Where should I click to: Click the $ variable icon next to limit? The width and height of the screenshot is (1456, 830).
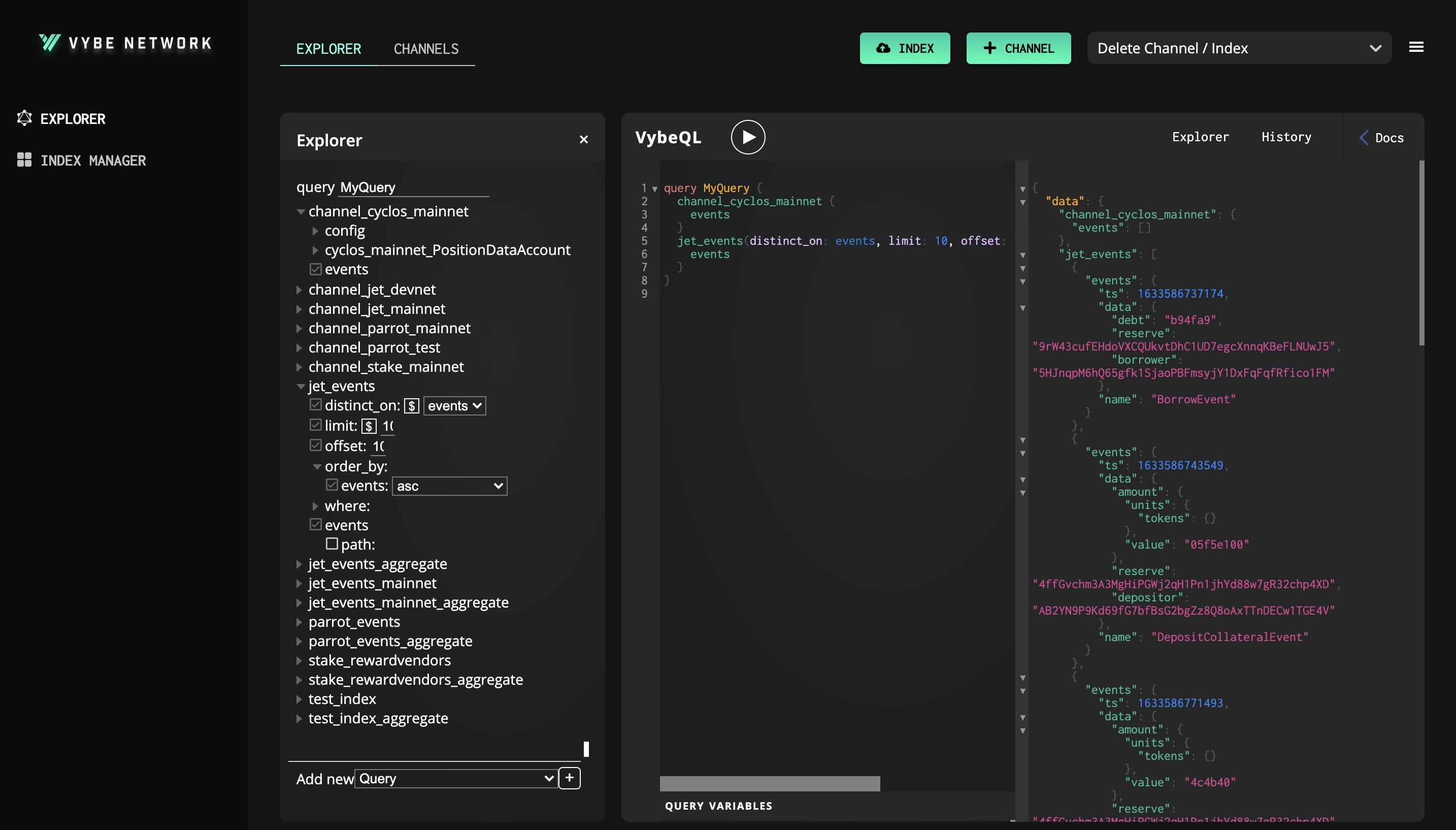(x=369, y=426)
